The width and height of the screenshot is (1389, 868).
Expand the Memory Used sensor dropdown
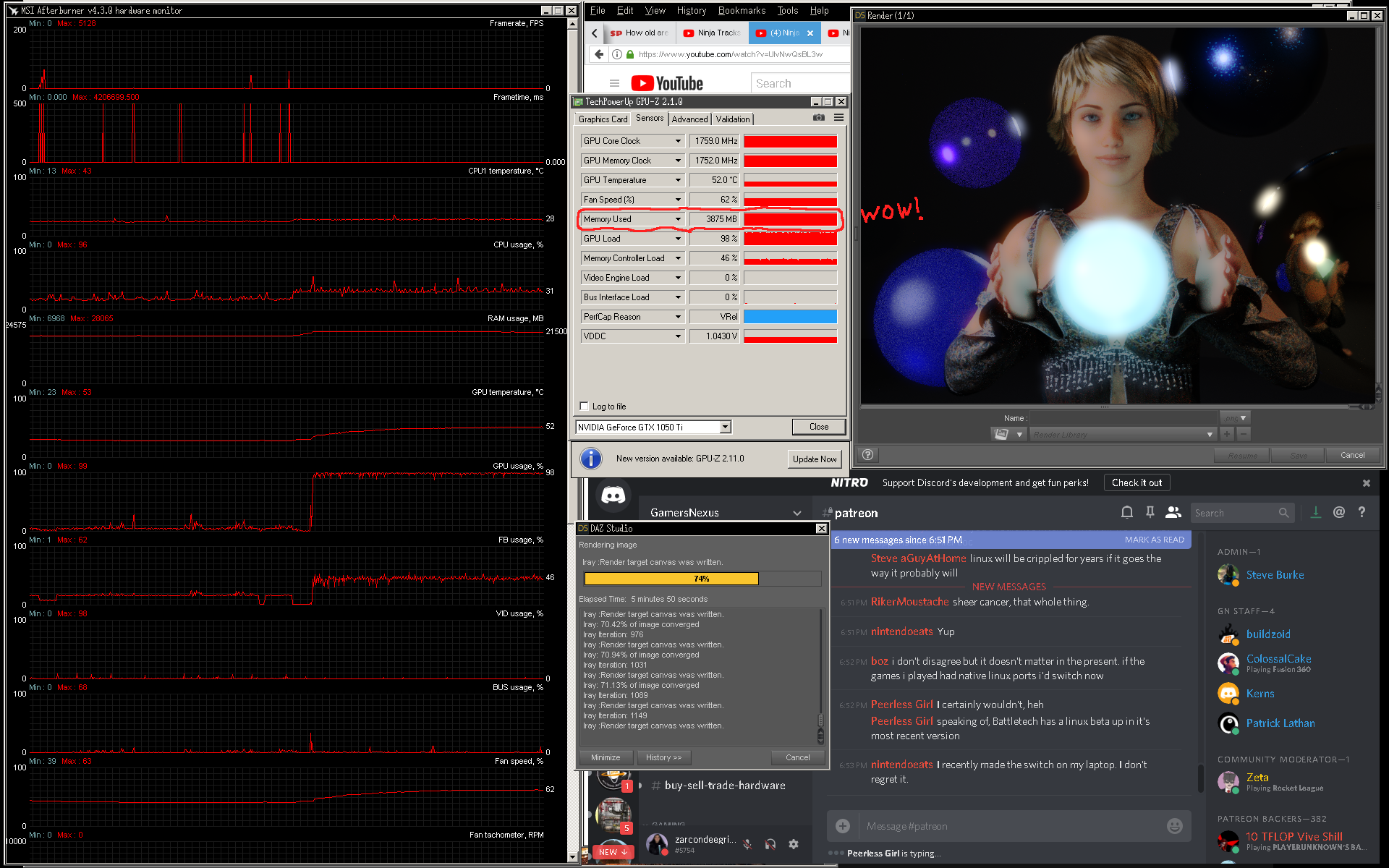pos(678,219)
